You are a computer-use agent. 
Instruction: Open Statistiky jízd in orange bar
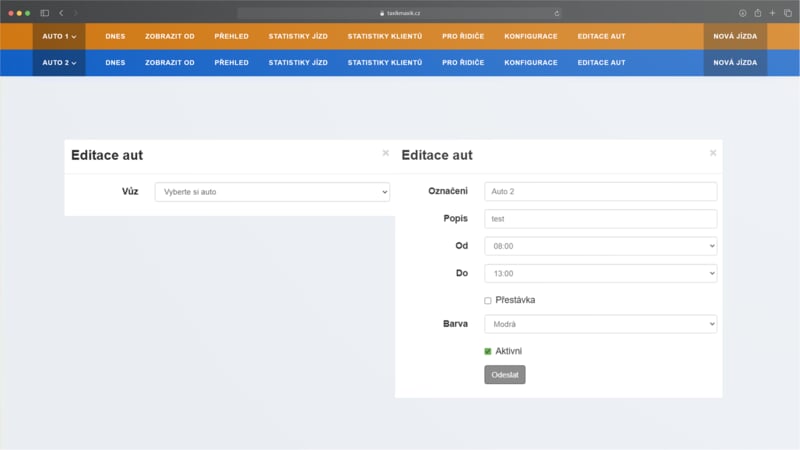pyautogui.click(x=297, y=36)
